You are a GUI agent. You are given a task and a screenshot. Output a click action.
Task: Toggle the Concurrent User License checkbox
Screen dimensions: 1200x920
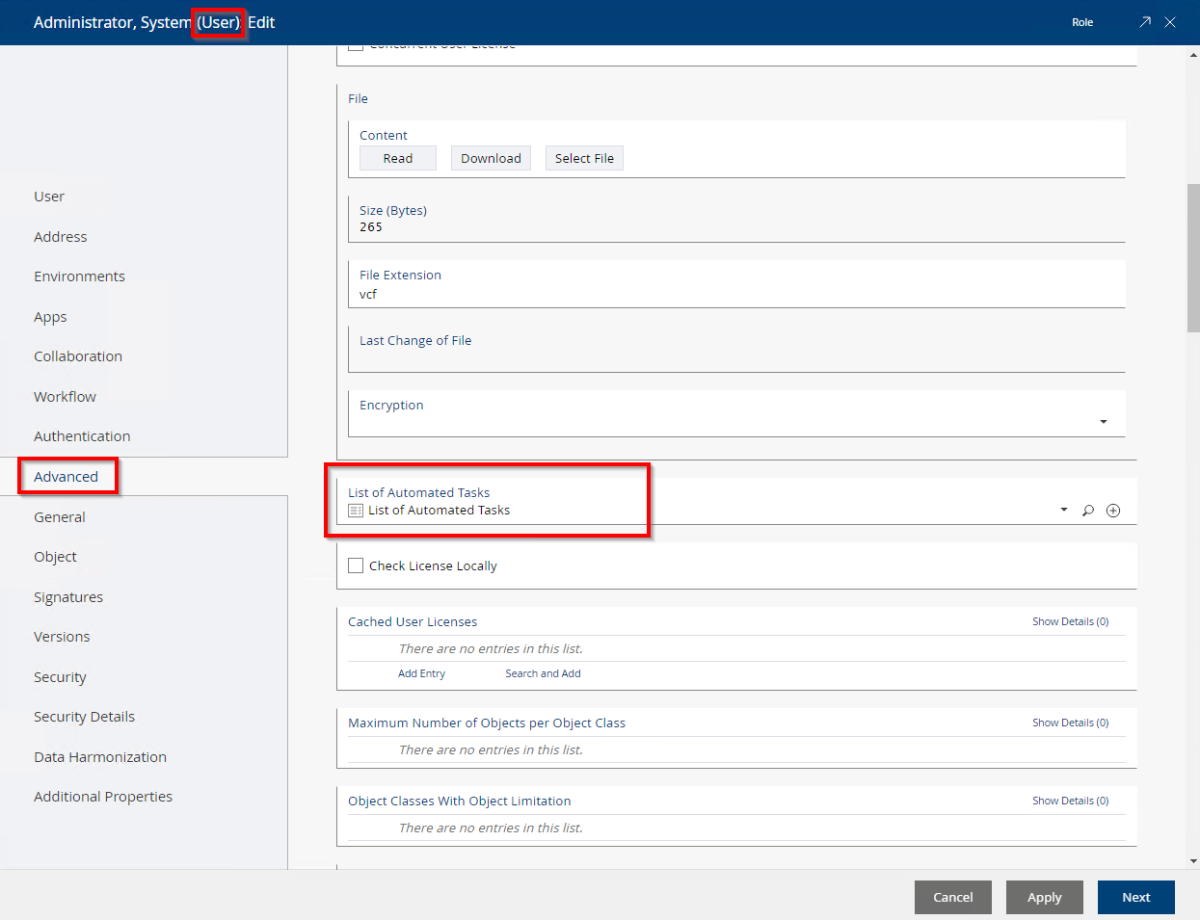tap(356, 46)
